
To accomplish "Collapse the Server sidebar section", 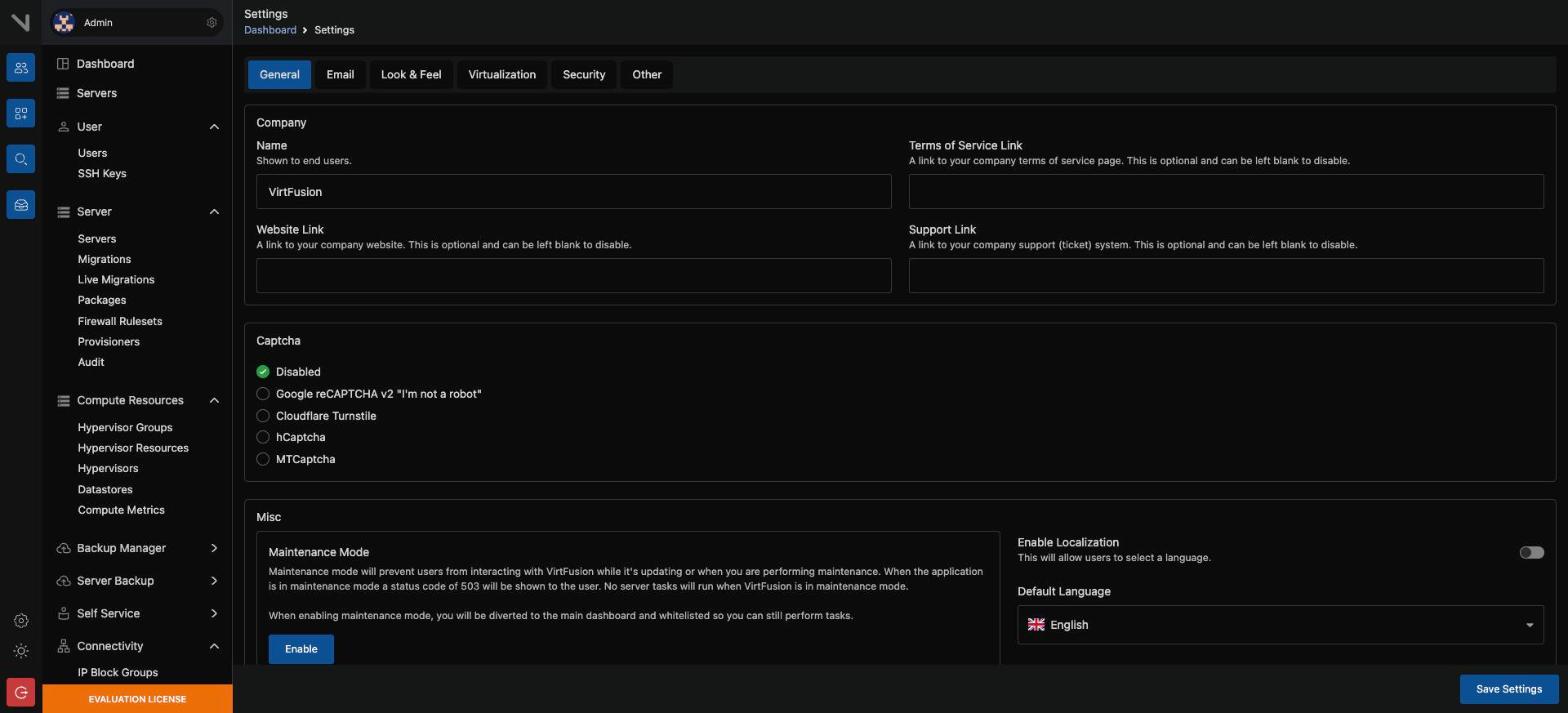I will coord(214,212).
